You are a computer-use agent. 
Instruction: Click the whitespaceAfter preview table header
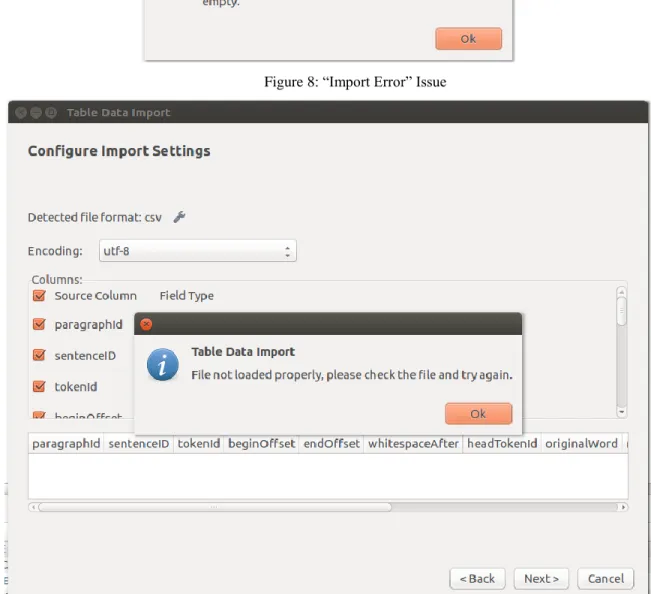click(413, 443)
